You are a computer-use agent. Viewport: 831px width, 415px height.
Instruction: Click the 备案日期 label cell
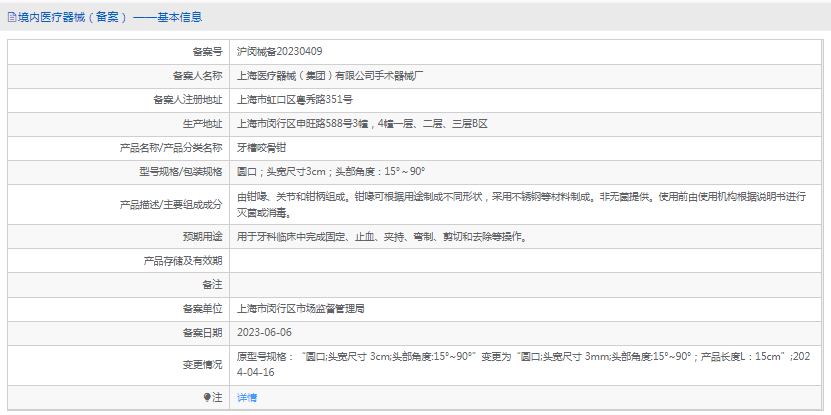119,333
